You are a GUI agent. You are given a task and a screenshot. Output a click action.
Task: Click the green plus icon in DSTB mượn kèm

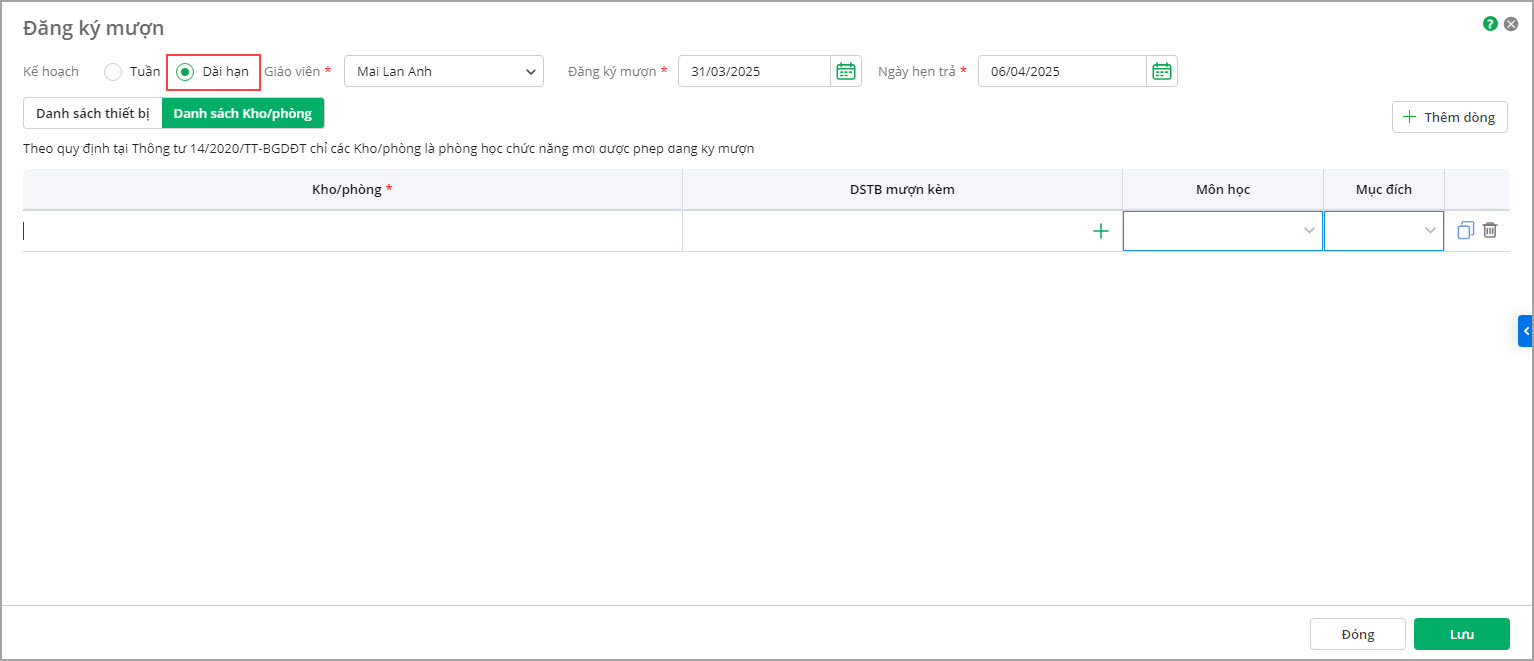click(1101, 231)
